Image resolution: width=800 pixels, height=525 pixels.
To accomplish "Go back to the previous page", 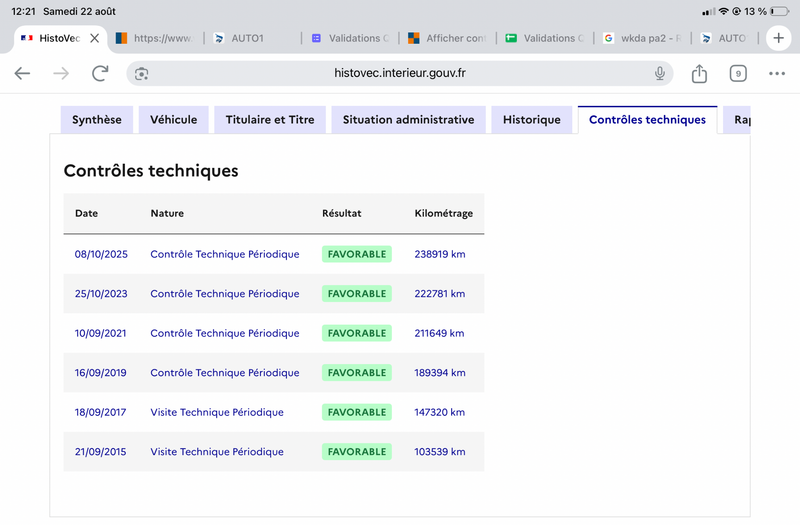I will (22, 73).
